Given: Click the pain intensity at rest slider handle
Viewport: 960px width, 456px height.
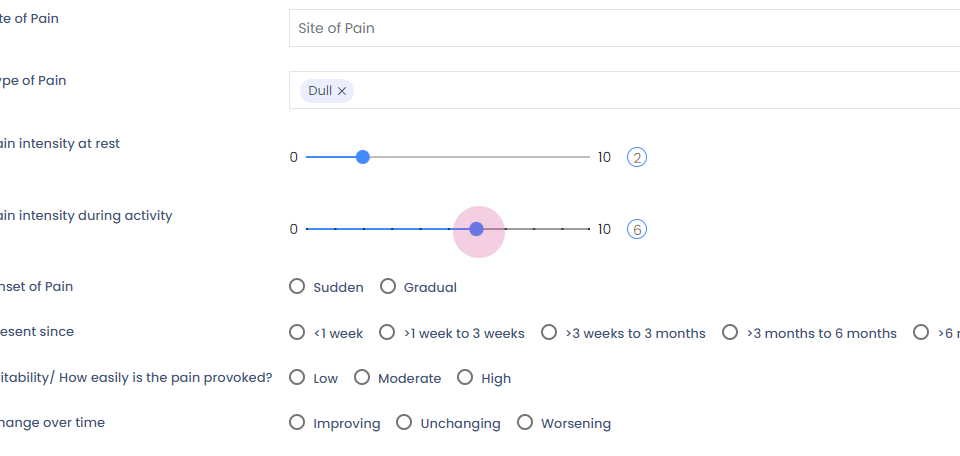Looking at the screenshot, I should click(363, 157).
